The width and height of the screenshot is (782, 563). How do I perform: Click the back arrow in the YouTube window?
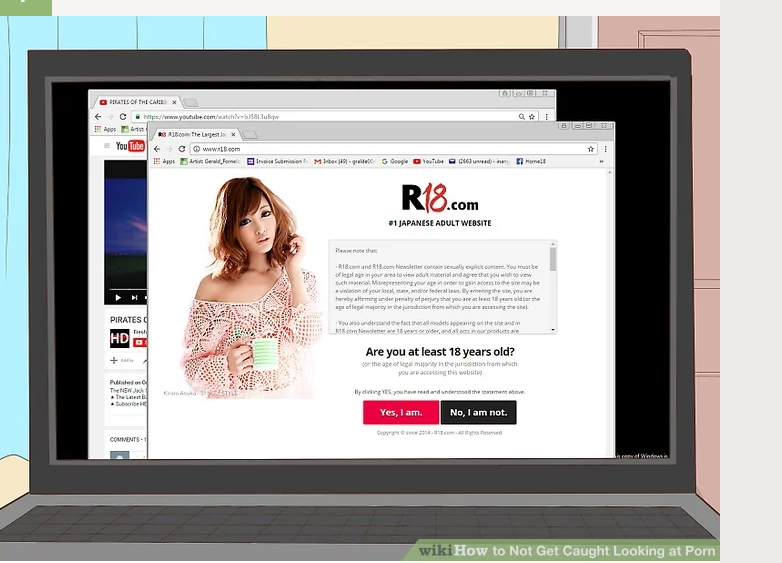click(98, 117)
